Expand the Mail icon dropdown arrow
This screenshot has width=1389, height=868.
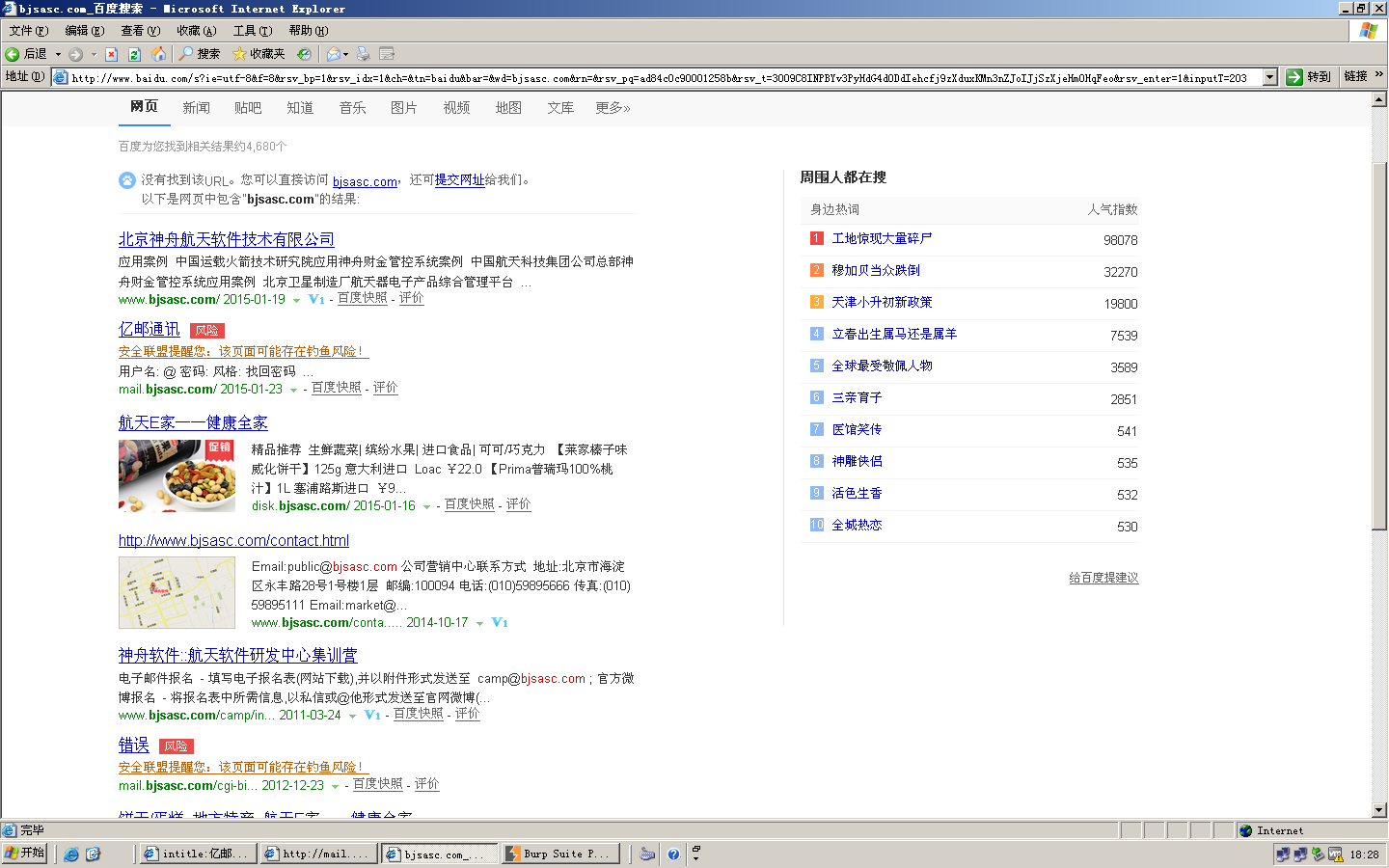[345, 54]
